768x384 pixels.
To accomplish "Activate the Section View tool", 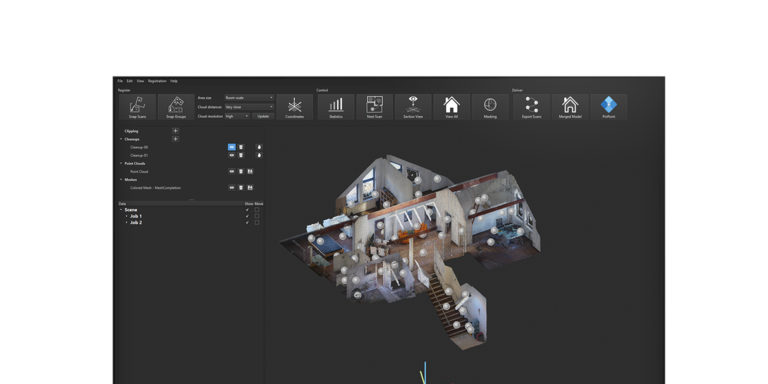I will click(x=413, y=107).
